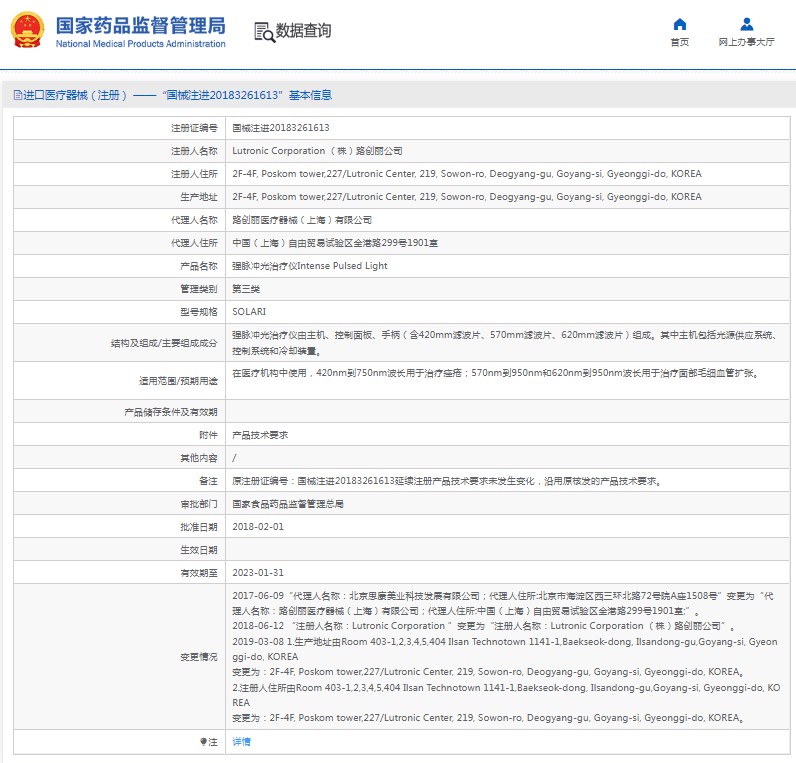Click the 网上办事大厅 label
This screenshot has height=763, width=796.
(746, 42)
